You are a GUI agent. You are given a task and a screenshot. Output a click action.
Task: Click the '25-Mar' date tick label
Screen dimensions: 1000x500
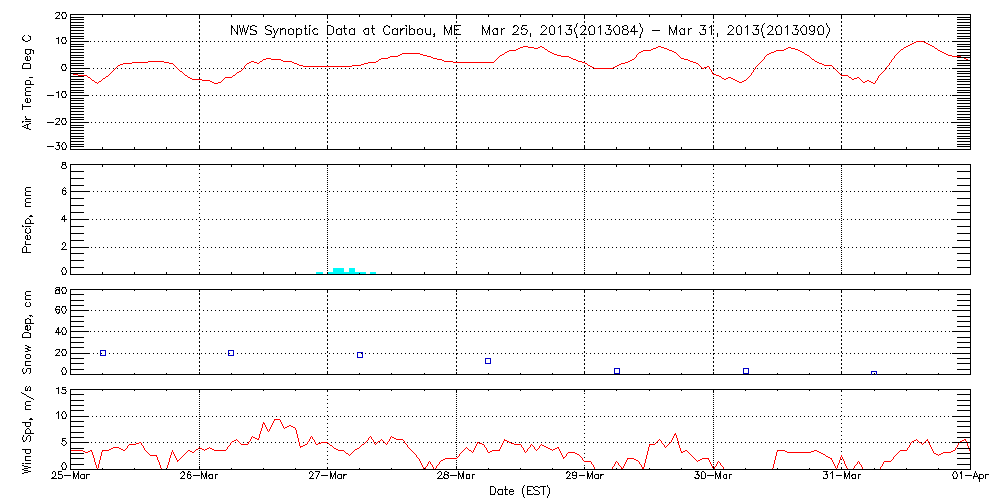71,478
